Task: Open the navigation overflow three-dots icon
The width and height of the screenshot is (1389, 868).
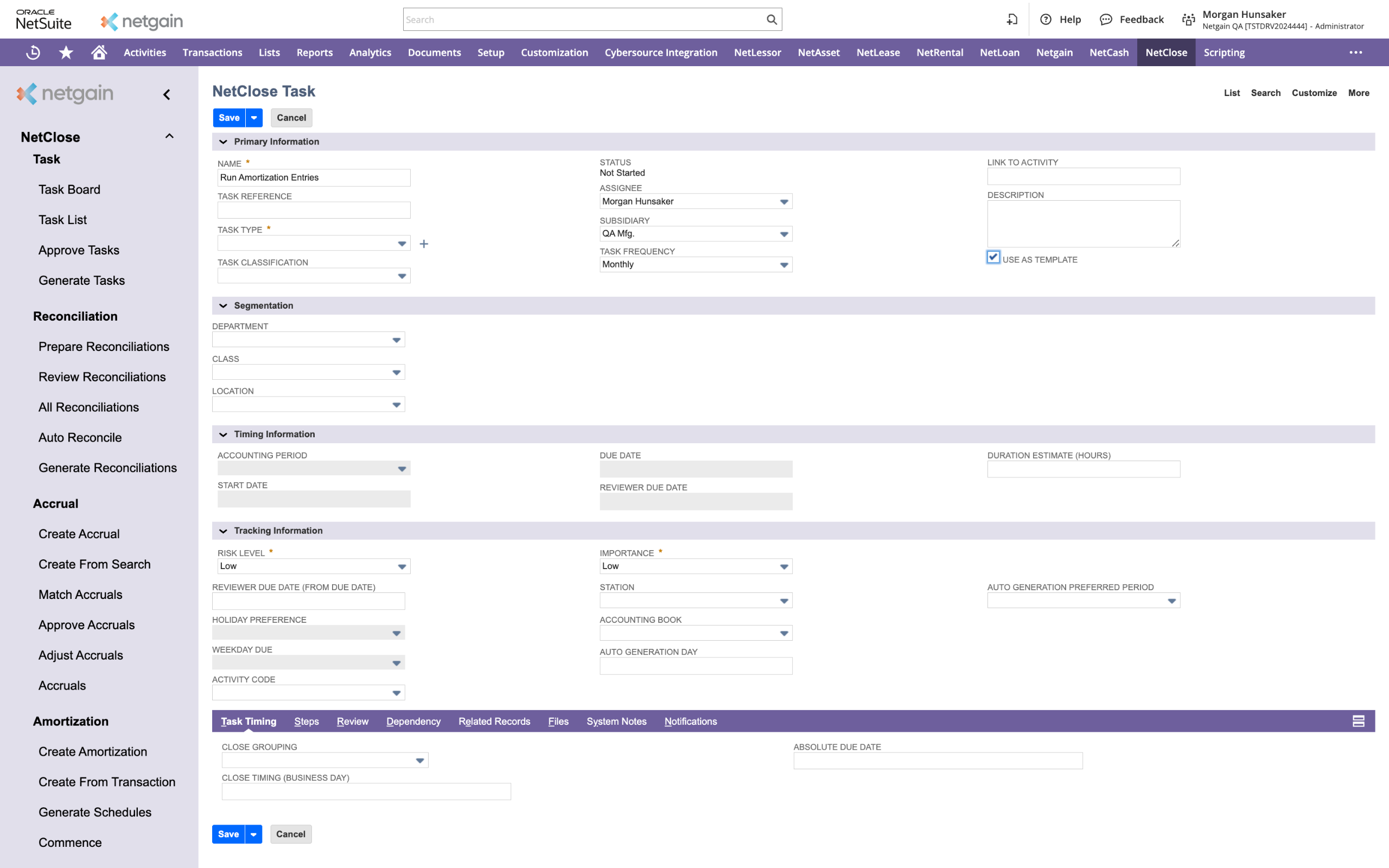Action: [1356, 52]
